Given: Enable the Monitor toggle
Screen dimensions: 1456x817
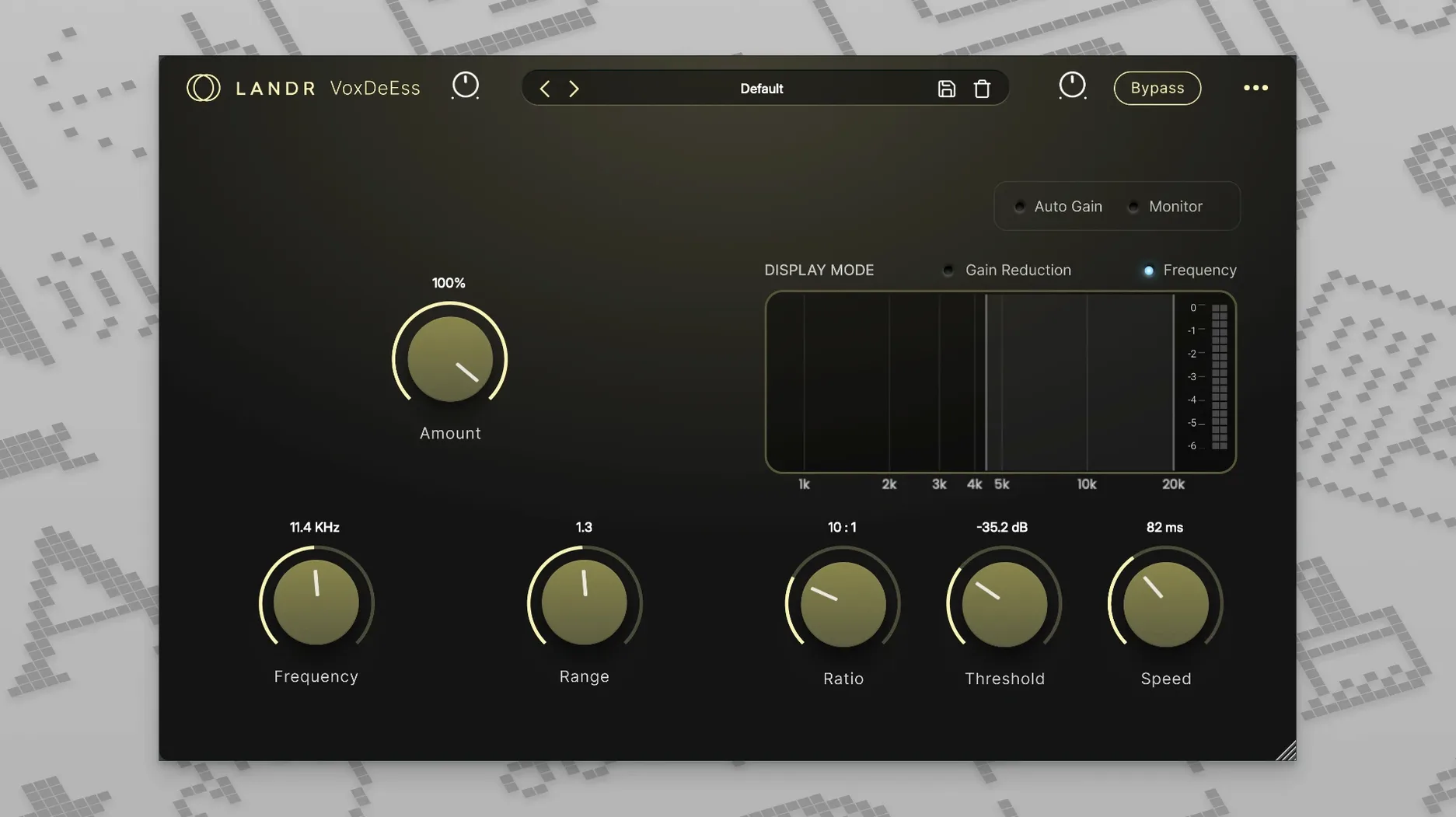Looking at the screenshot, I should [x=1133, y=207].
